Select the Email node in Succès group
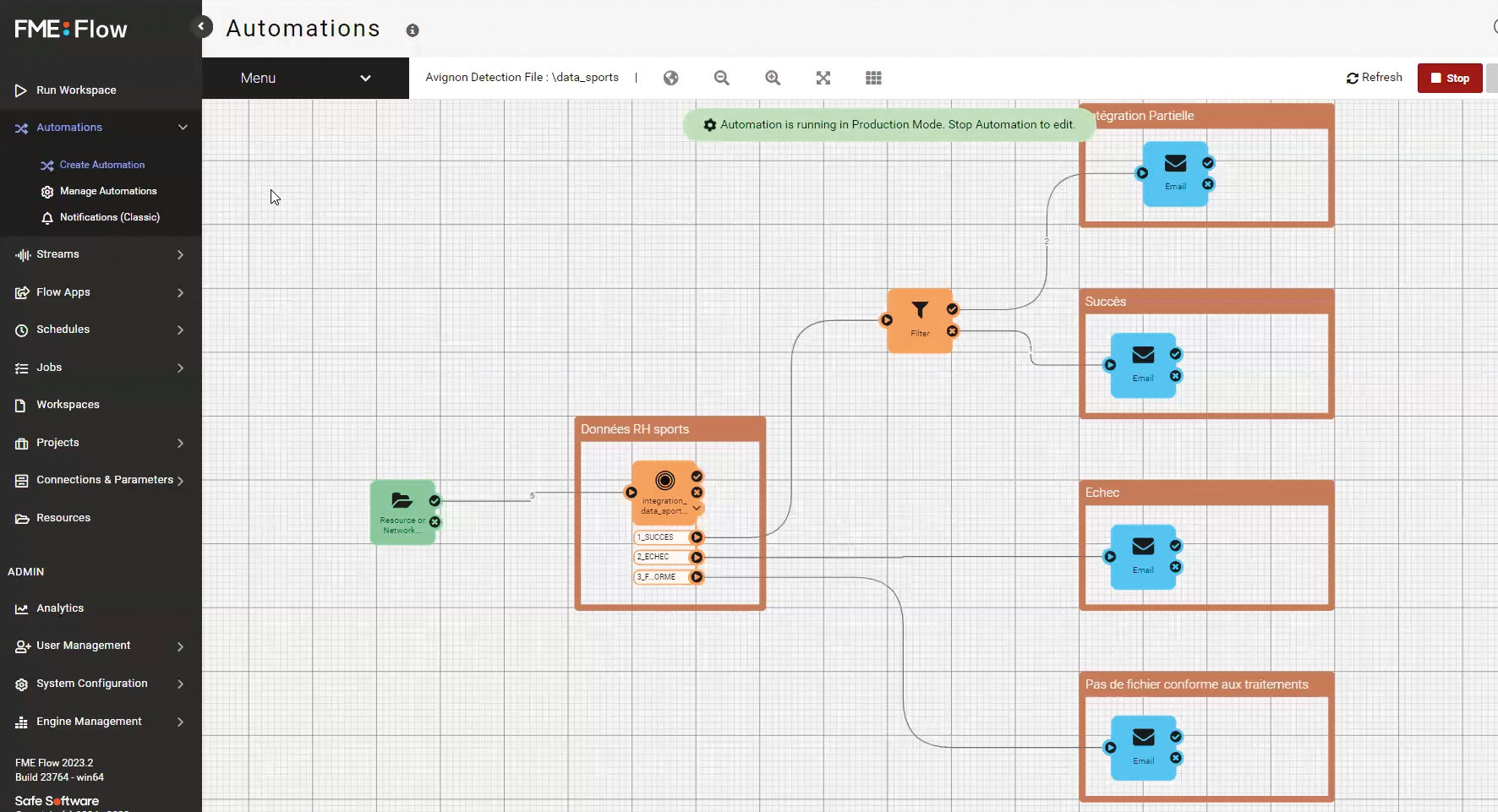 pos(1143,365)
